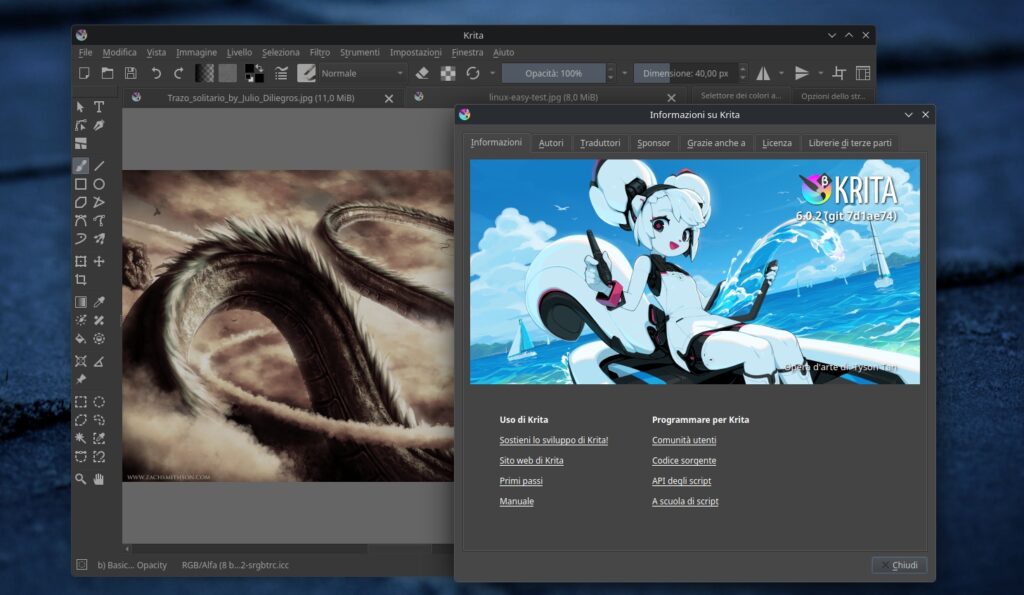Image resolution: width=1024 pixels, height=595 pixels.
Task: Open the 'Codice sorgente' link
Action: [684, 460]
